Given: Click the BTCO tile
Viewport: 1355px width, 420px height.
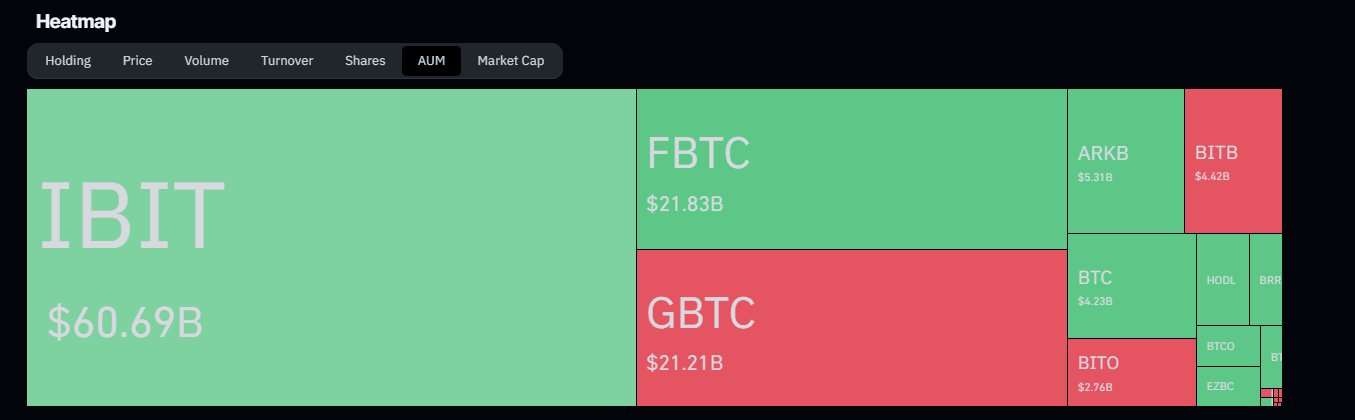Looking at the screenshot, I should coord(1227,346).
